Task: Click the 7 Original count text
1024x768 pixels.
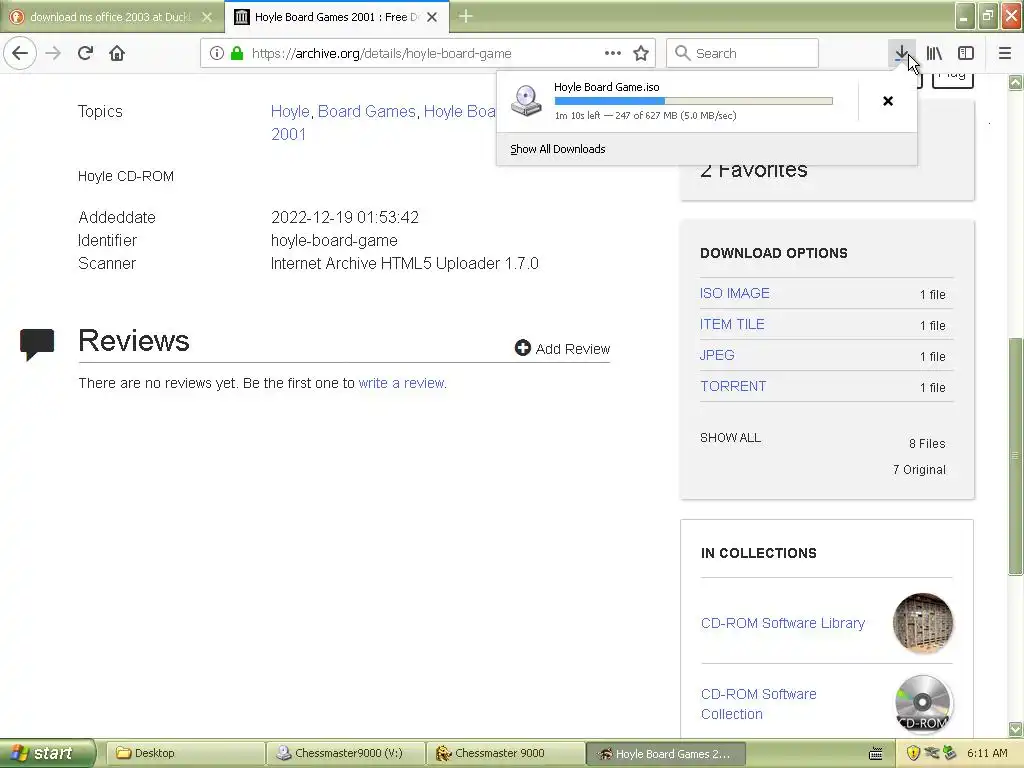Action: point(919,470)
